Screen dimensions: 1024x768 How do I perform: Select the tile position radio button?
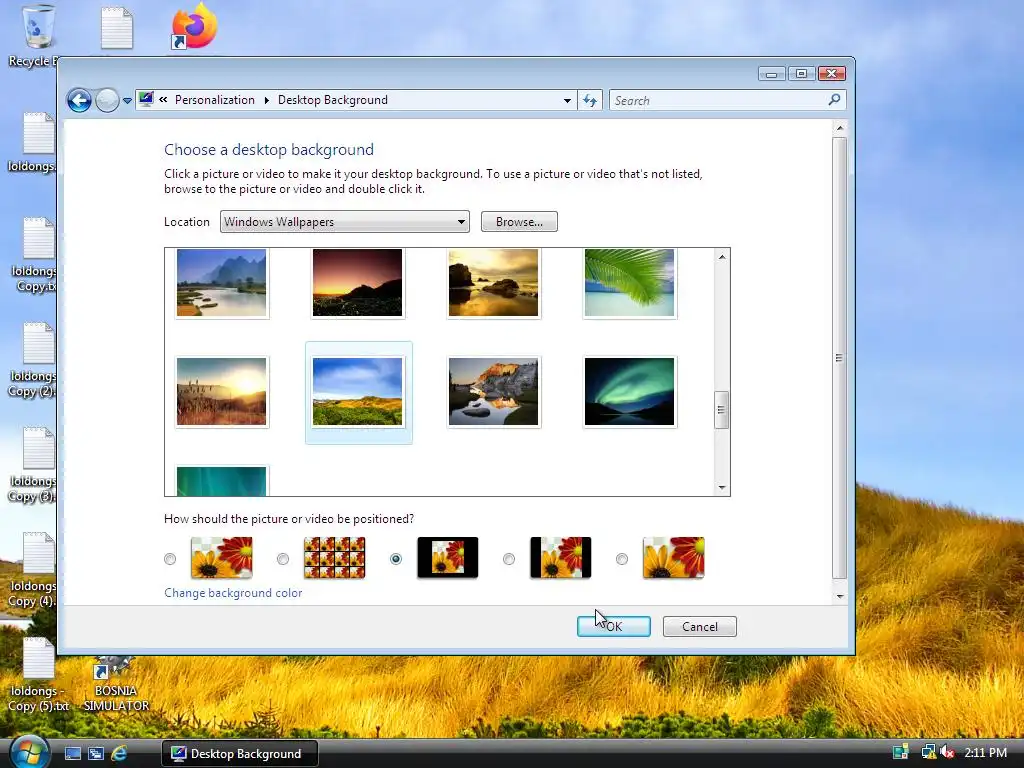(283, 559)
